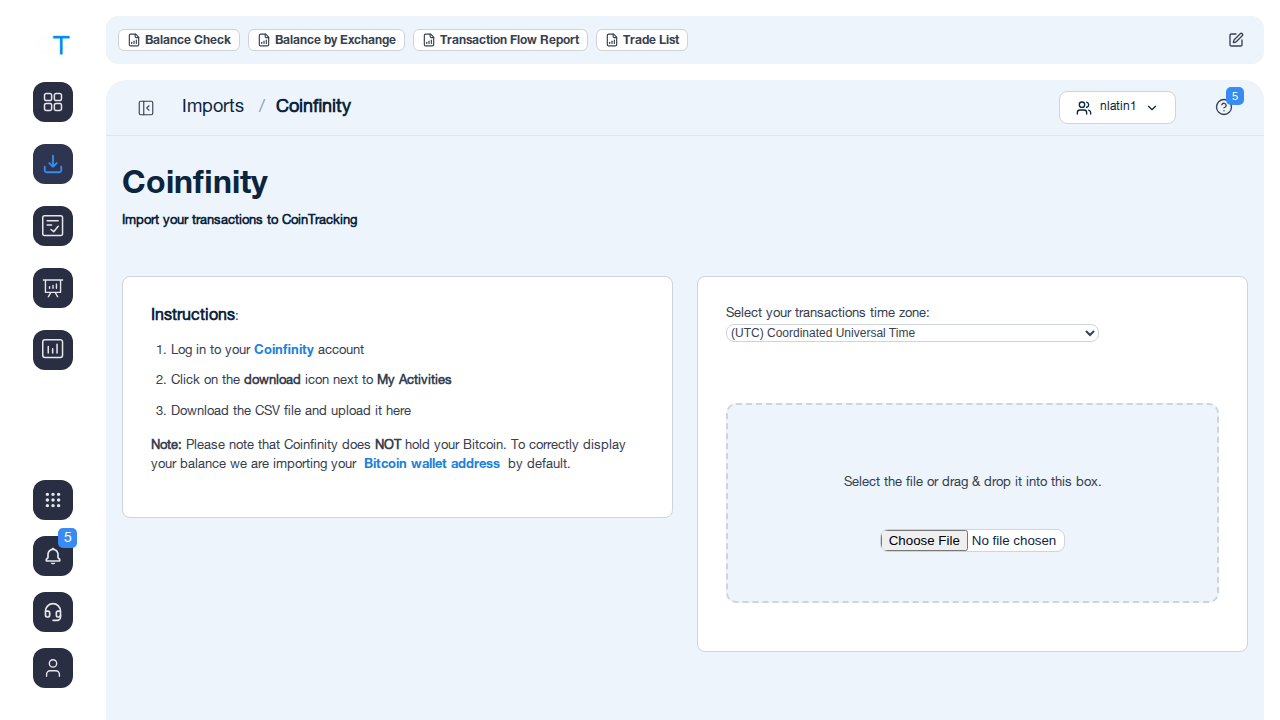Open the bar chart reports icon in sidebar
Screen dimensions: 1280x720
[x=53, y=350]
